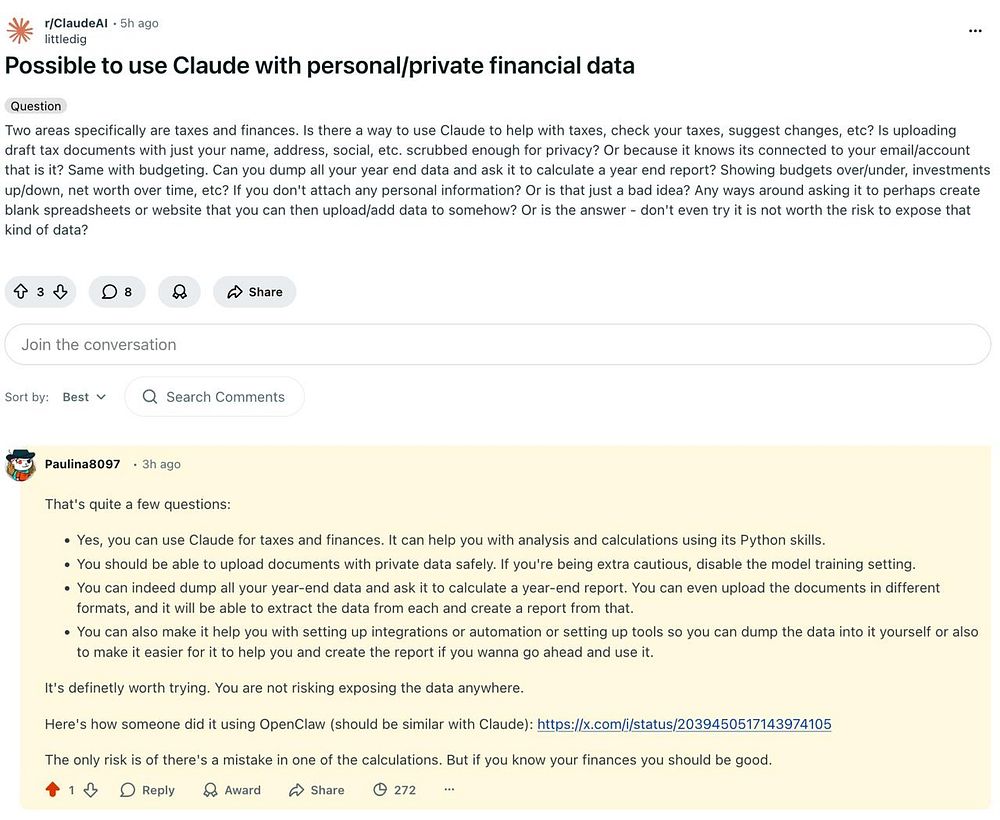Share the post
Viewport: 1000px width, 820px height.
[x=254, y=292]
